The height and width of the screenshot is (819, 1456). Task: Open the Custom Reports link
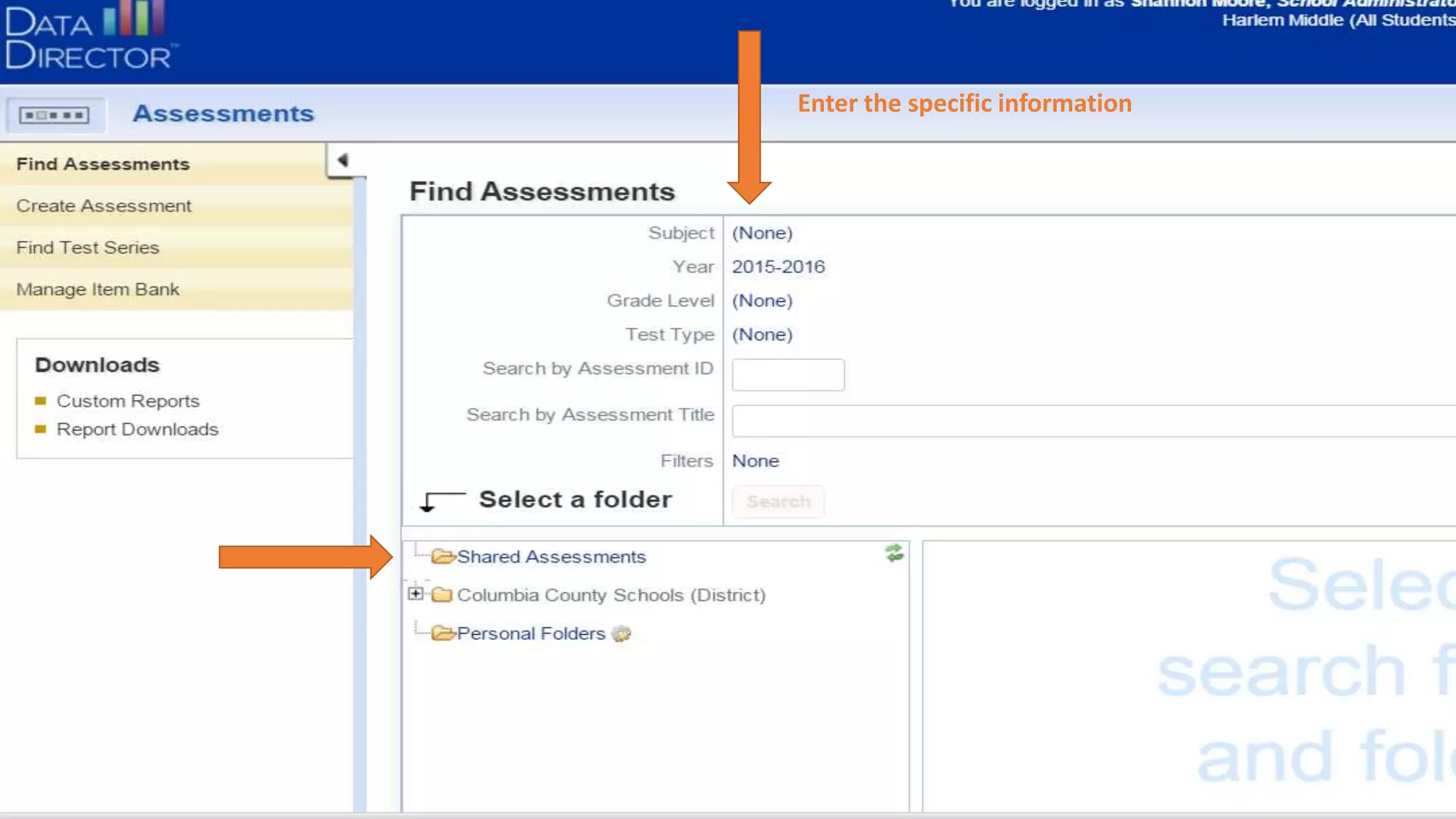[x=128, y=401]
